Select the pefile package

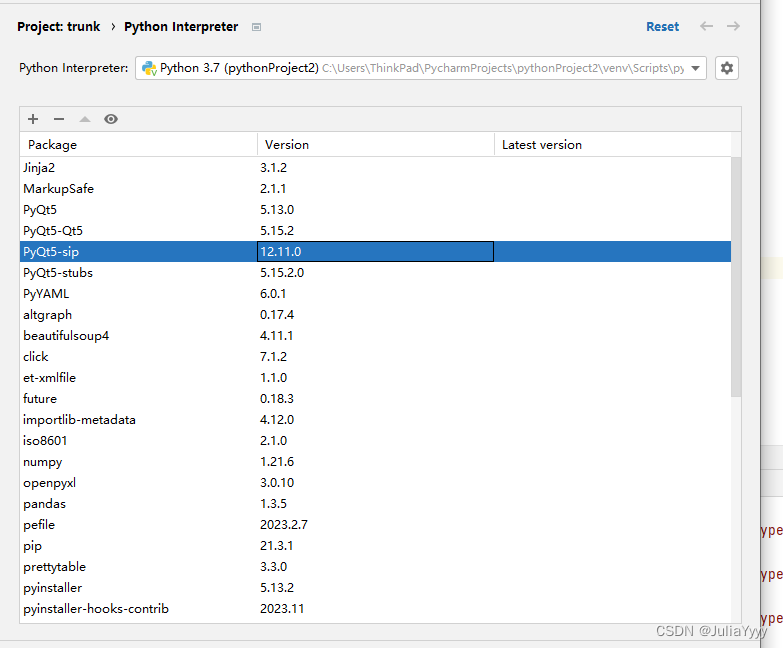tap(376, 525)
